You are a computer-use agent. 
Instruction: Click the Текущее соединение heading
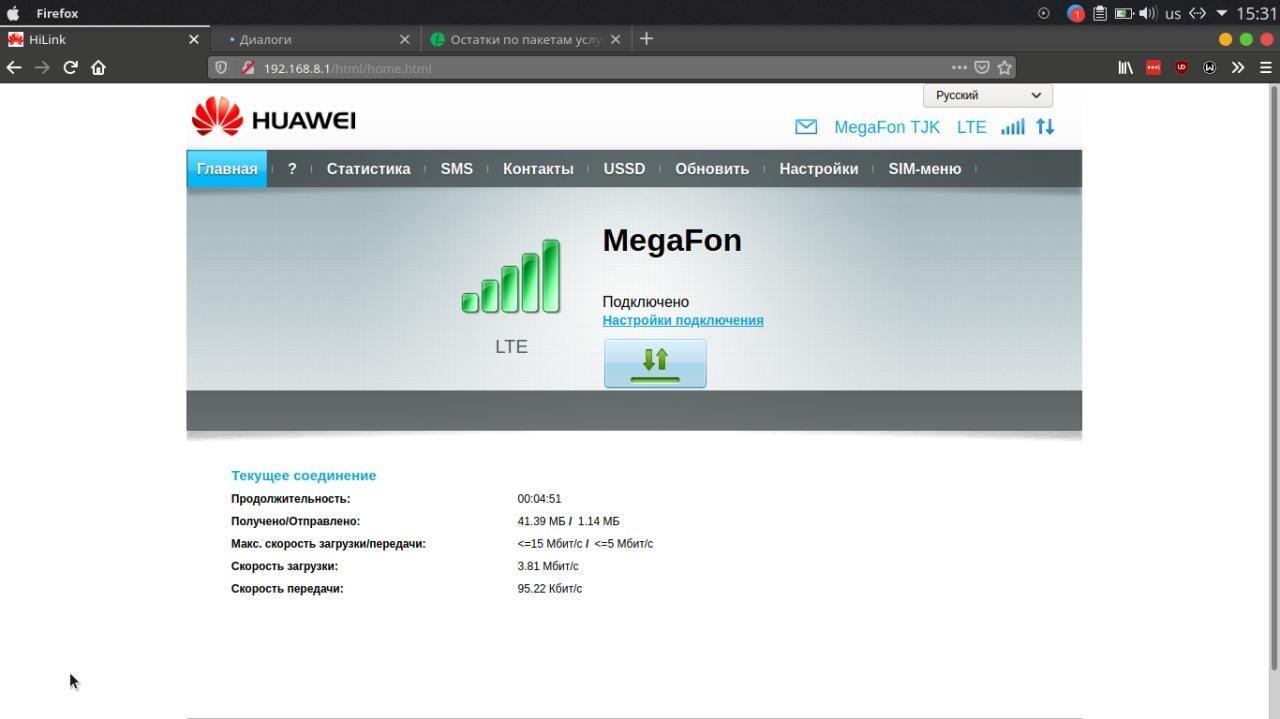coord(304,476)
